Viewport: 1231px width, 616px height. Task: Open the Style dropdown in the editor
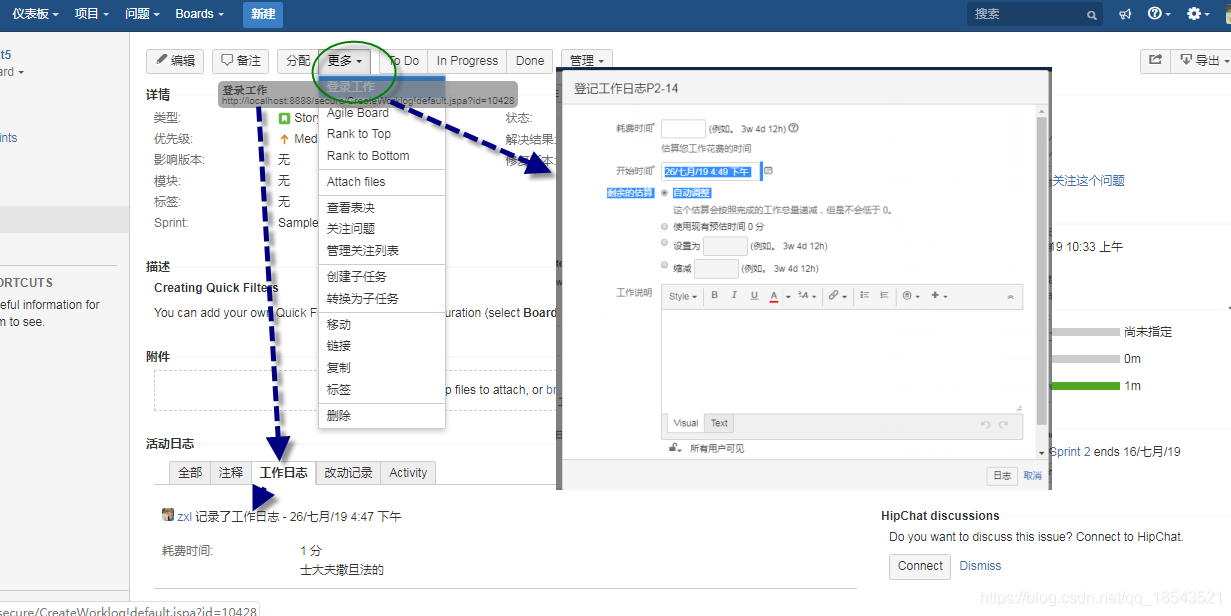tap(684, 296)
